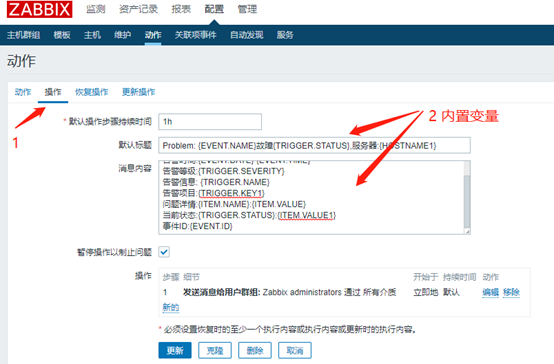554x364 pixels.
Task: Go to 关联项事件 submenu
Action: coord(196,35)
